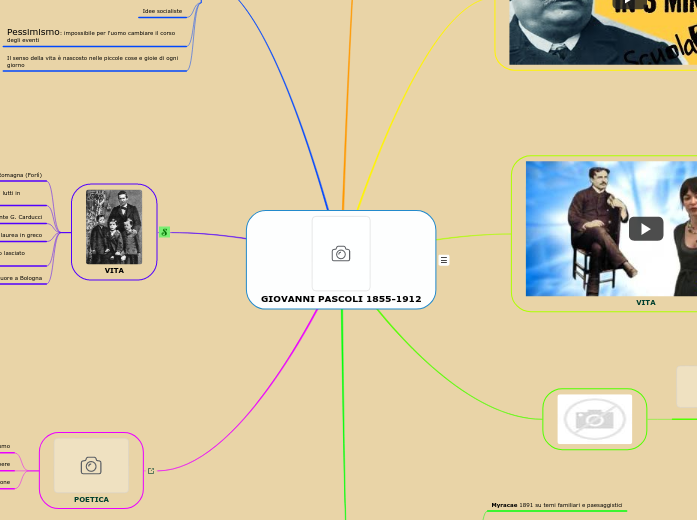
Task: Select the 'laurea in greco' subtopic
Action: [x=22, y=235]
